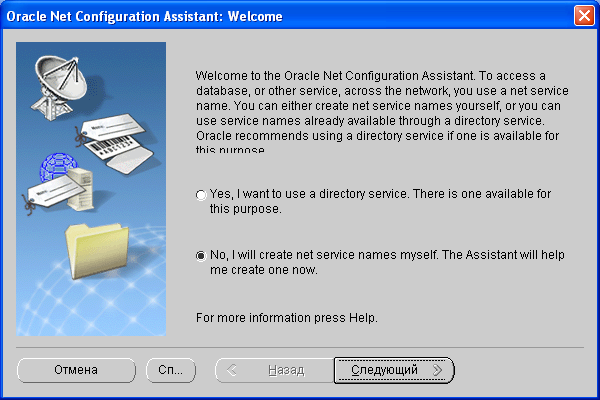
Task: Click the Отмена (Cancel) button
Action: click(76, 370)
